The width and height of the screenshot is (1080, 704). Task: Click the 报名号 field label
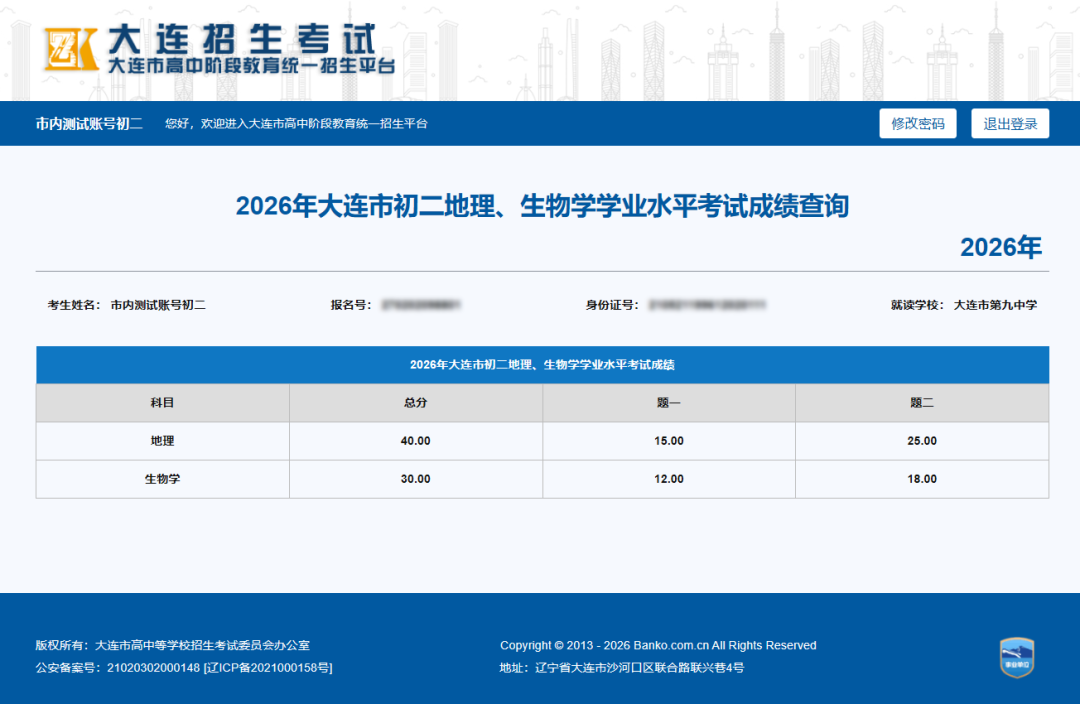pos(351,305)
